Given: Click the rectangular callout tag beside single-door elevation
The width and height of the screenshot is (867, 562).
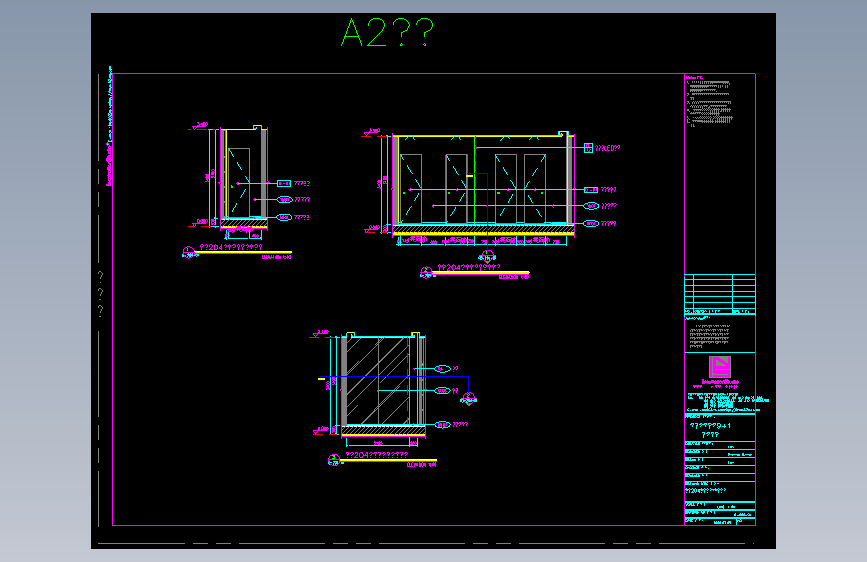Looking at the screenshot, I should 284,184.
